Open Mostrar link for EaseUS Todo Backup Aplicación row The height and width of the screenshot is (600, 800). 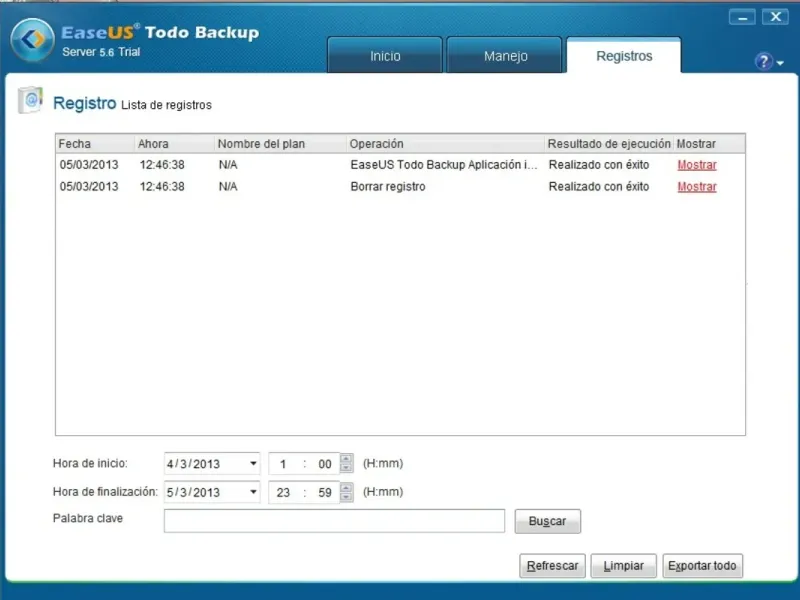pyautogui.click(x=697, y=165)
